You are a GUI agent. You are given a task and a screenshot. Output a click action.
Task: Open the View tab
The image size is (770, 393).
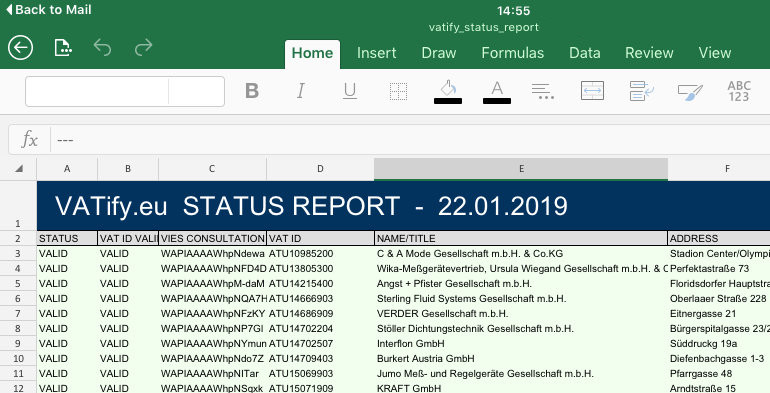point(715,53)
